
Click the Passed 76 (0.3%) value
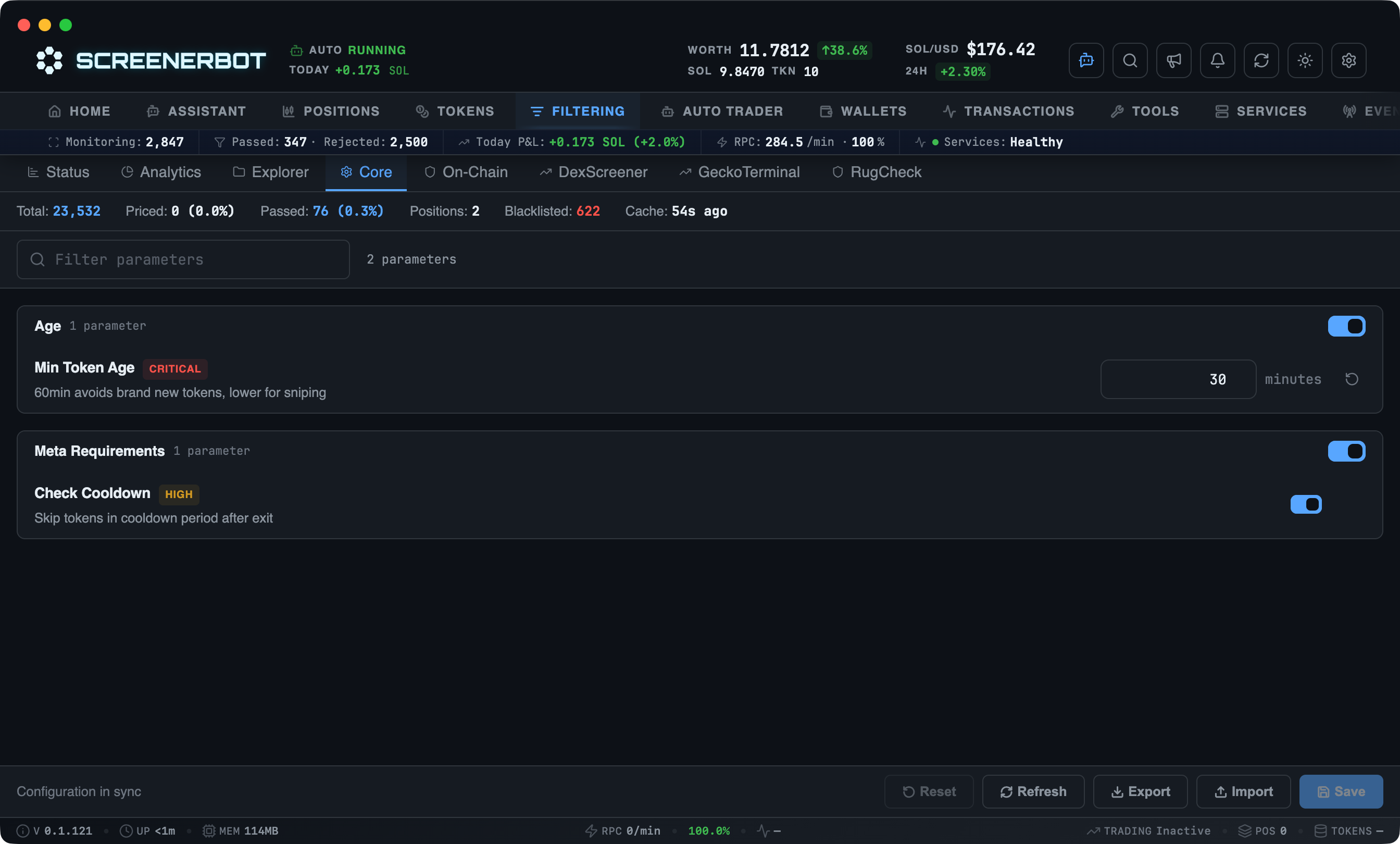(348, 212)
